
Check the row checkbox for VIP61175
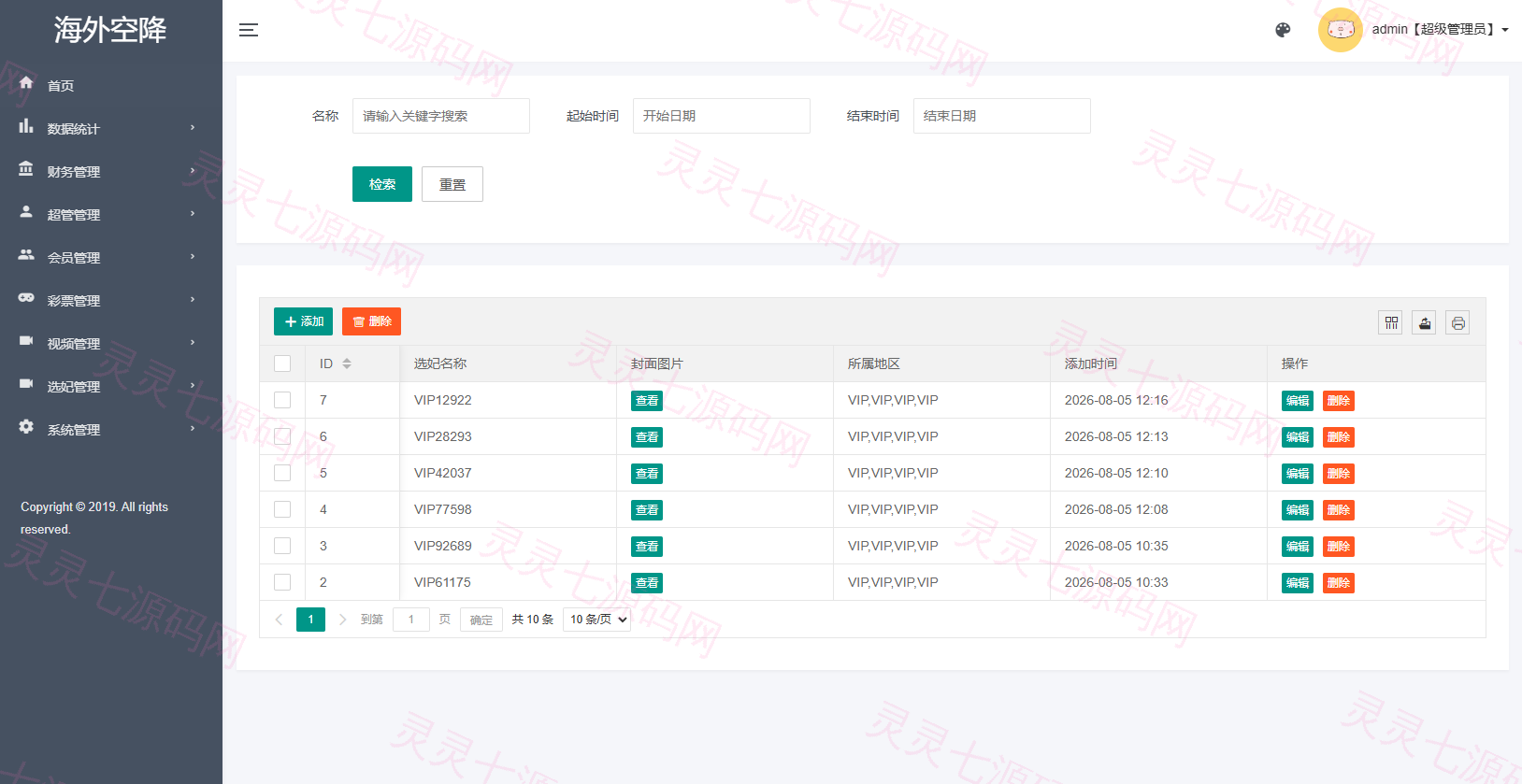[282, 582]
